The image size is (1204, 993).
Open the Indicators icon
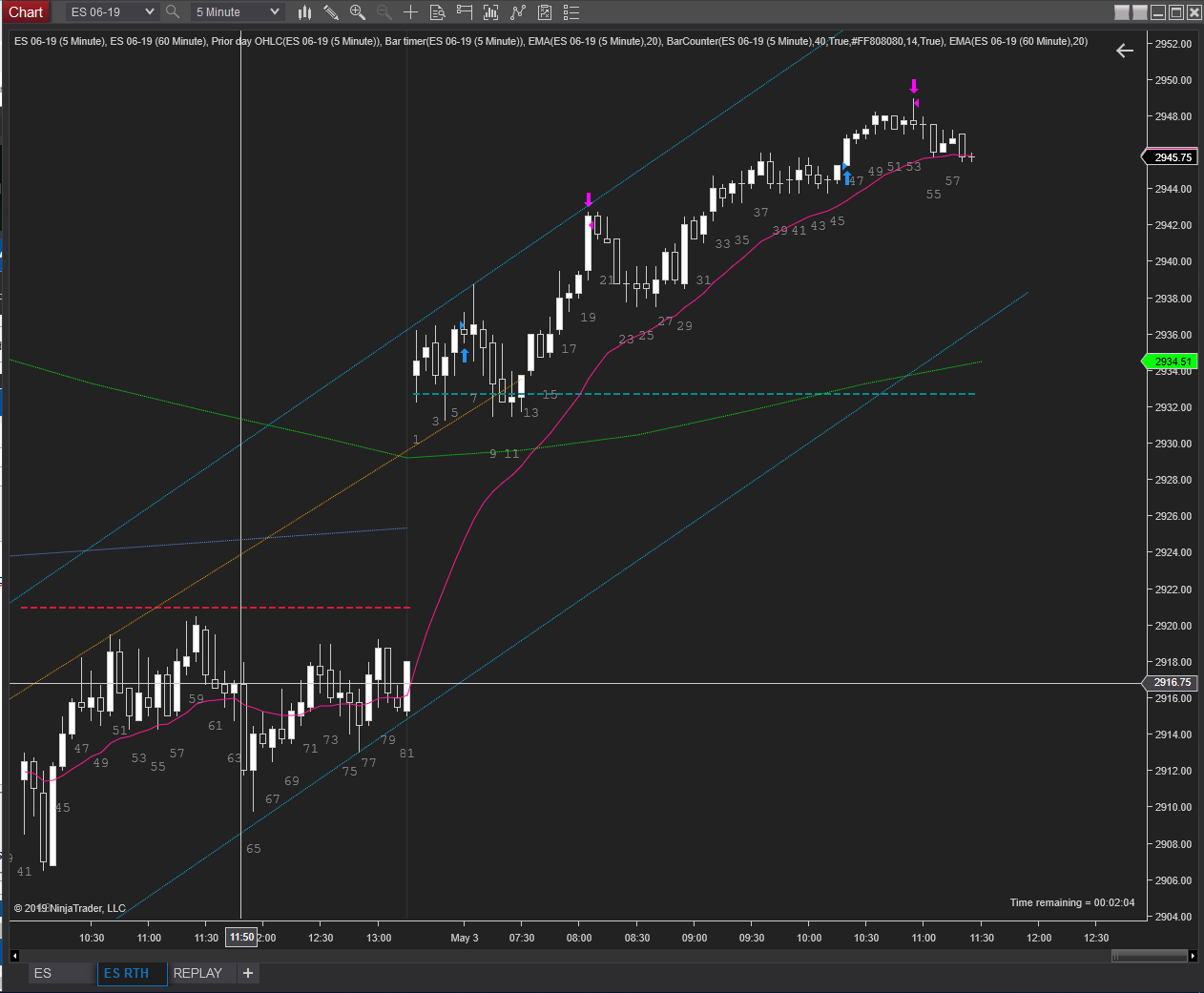tap(518, 12)
